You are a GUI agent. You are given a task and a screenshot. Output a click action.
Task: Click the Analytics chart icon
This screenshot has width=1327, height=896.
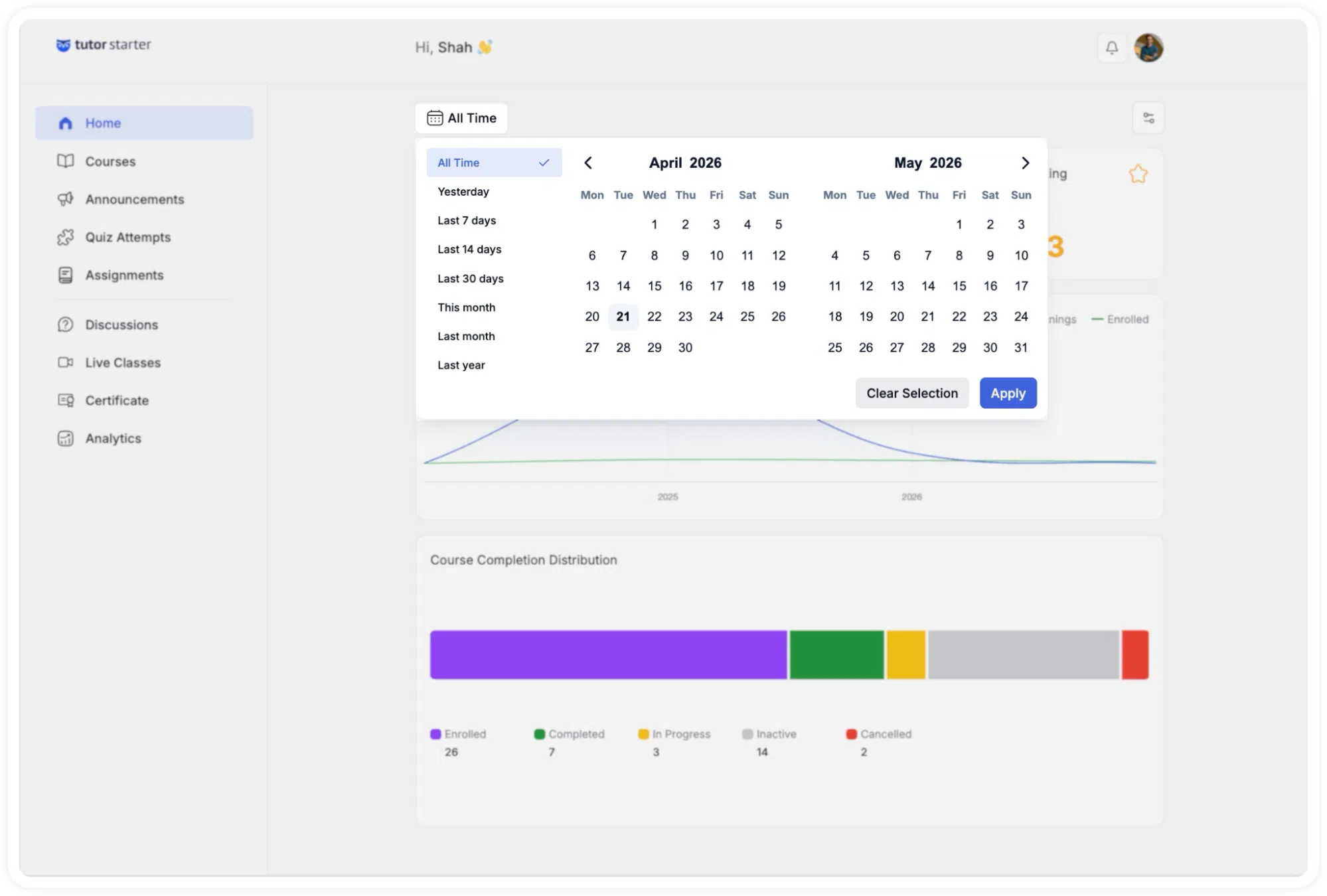click(65, 438)
